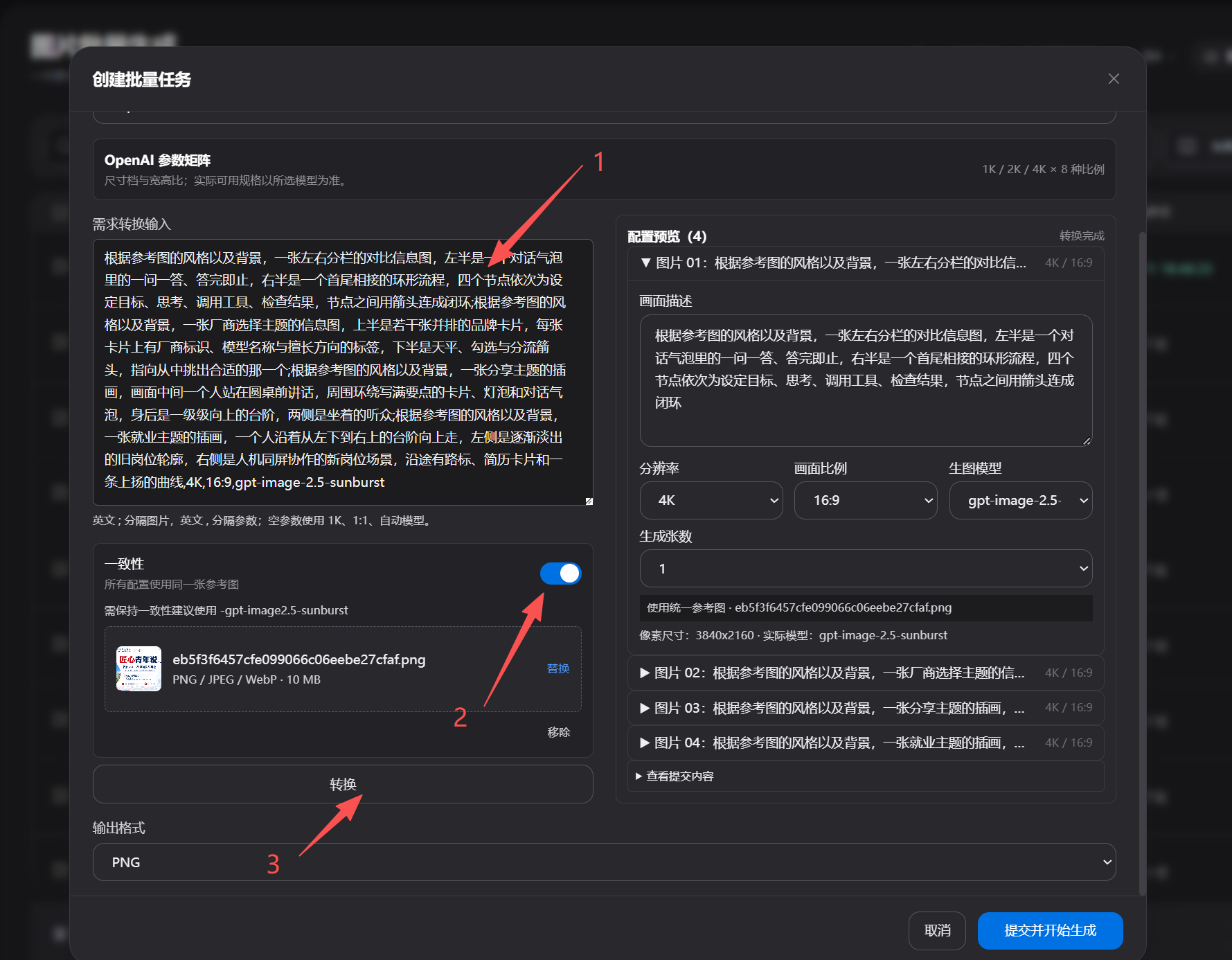1232x960 pixels.
Task: Expand the 图片 04 config section
Action: tap(866, 743)
